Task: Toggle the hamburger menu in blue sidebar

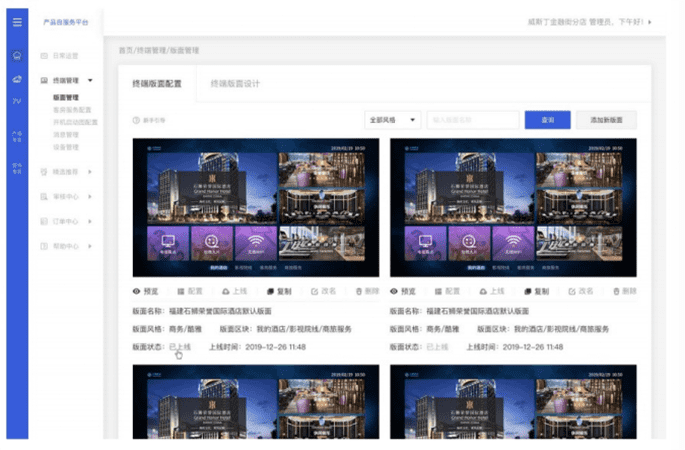Action: [x=17, y=22]
